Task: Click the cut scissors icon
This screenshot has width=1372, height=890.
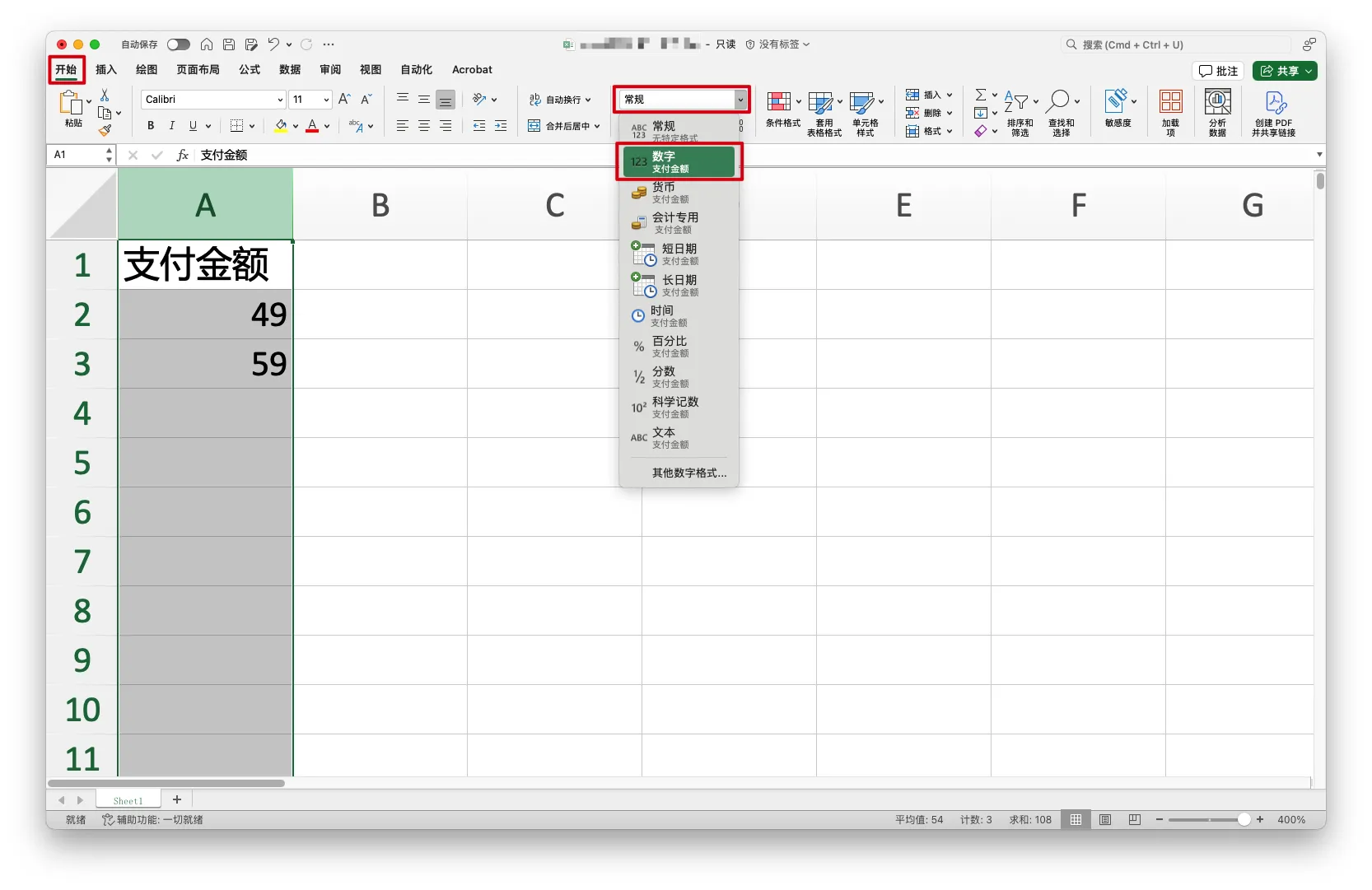Action: click(x=105, y=96)
